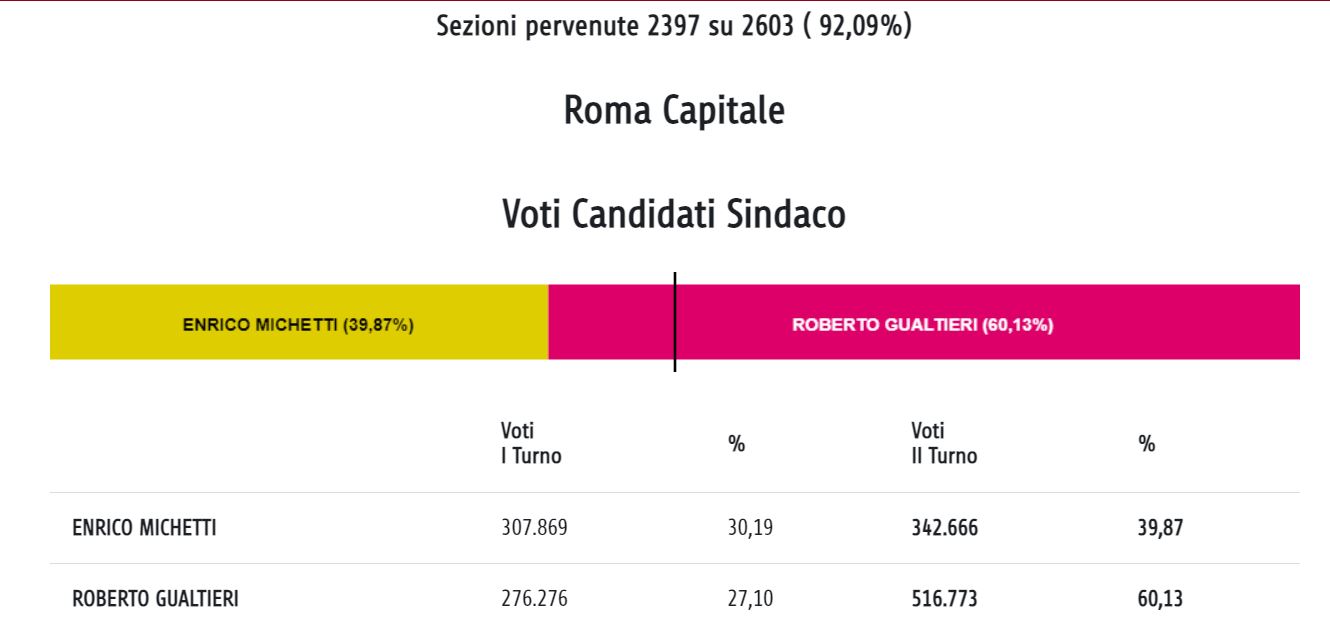Click Gualtieri's first-round votes 276.276
This screenshot has height=624, width=1330.
click(x=534, y=599)
